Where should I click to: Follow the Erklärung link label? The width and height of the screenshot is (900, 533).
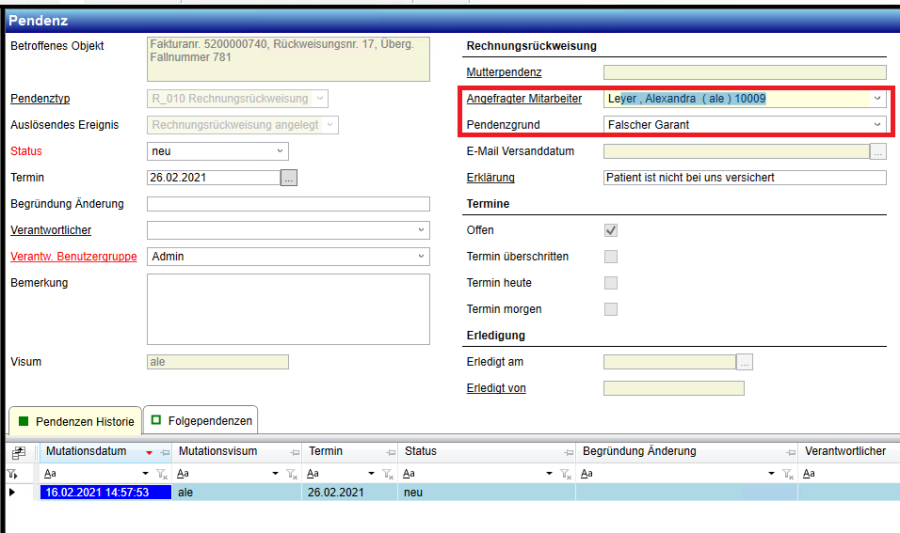[x=490, y=178]
